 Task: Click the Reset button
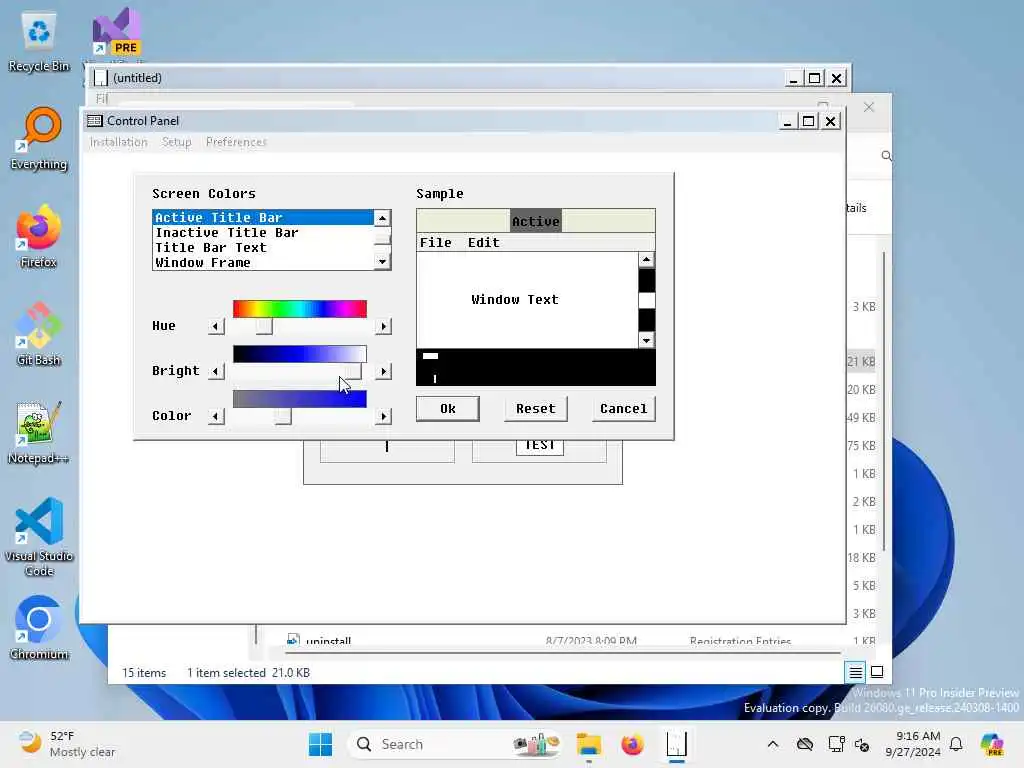(x=536, y=409)
